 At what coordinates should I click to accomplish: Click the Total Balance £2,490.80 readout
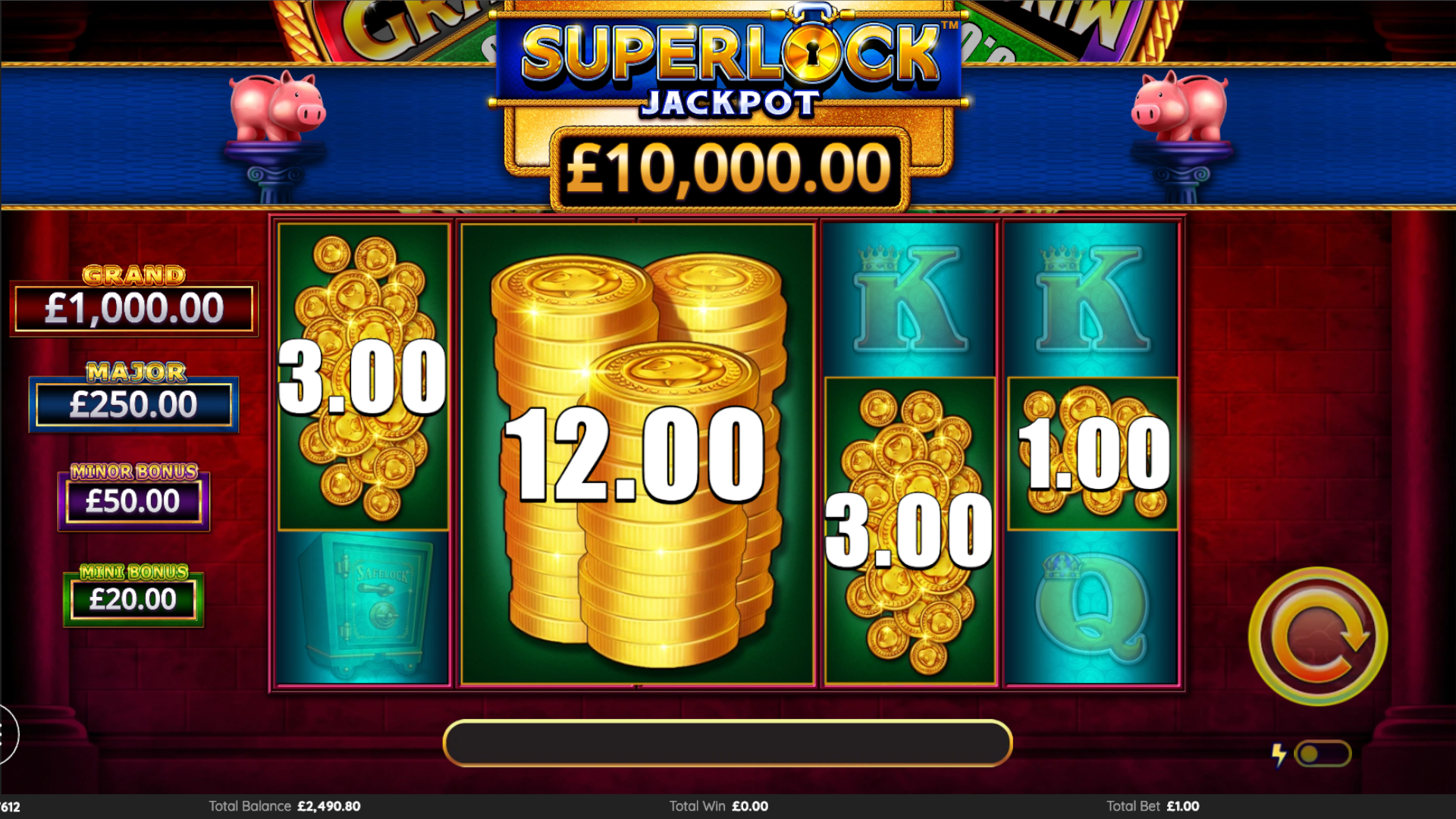284,806
